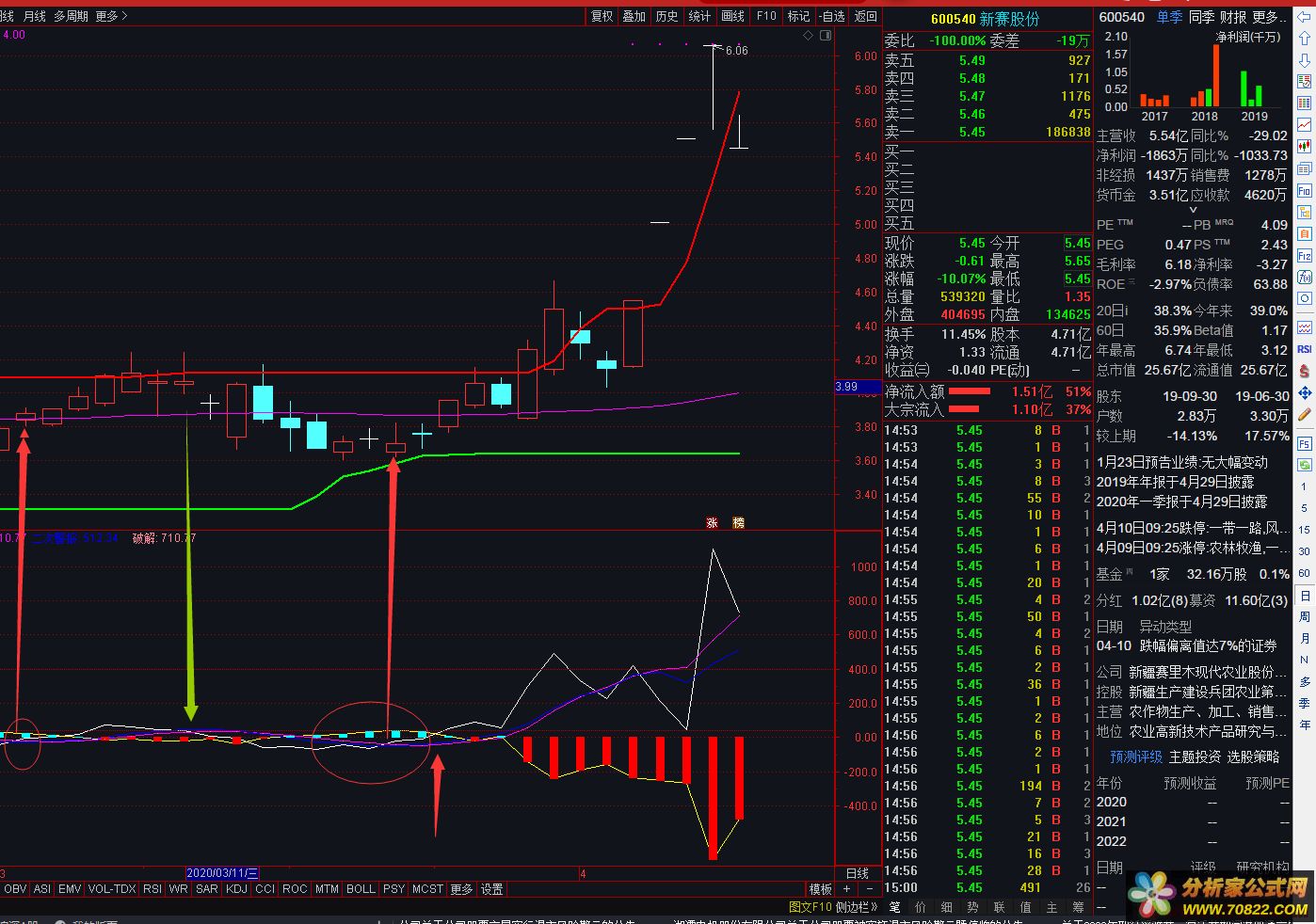Open the candlestick chart icon in sidebar

click(x=1305, y=147)
